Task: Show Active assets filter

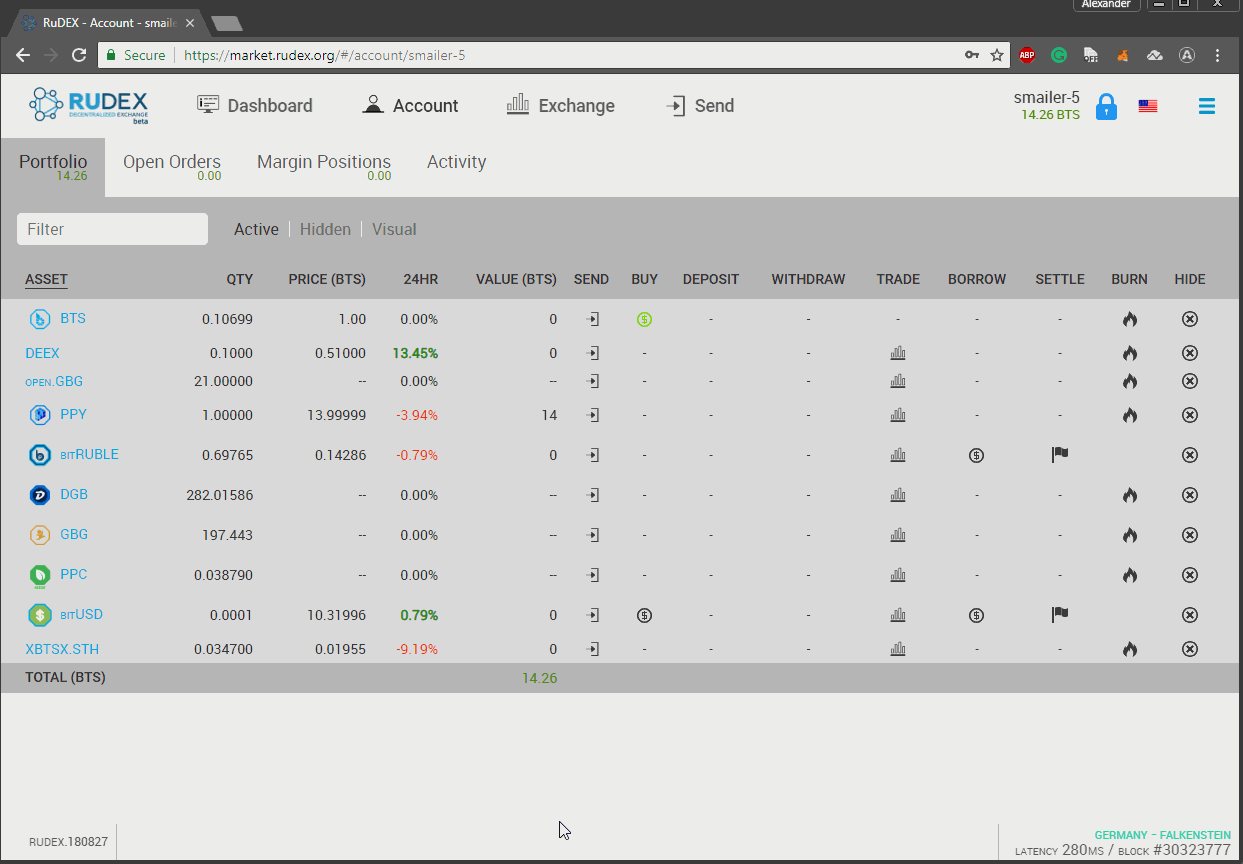Action: (256, 229)
